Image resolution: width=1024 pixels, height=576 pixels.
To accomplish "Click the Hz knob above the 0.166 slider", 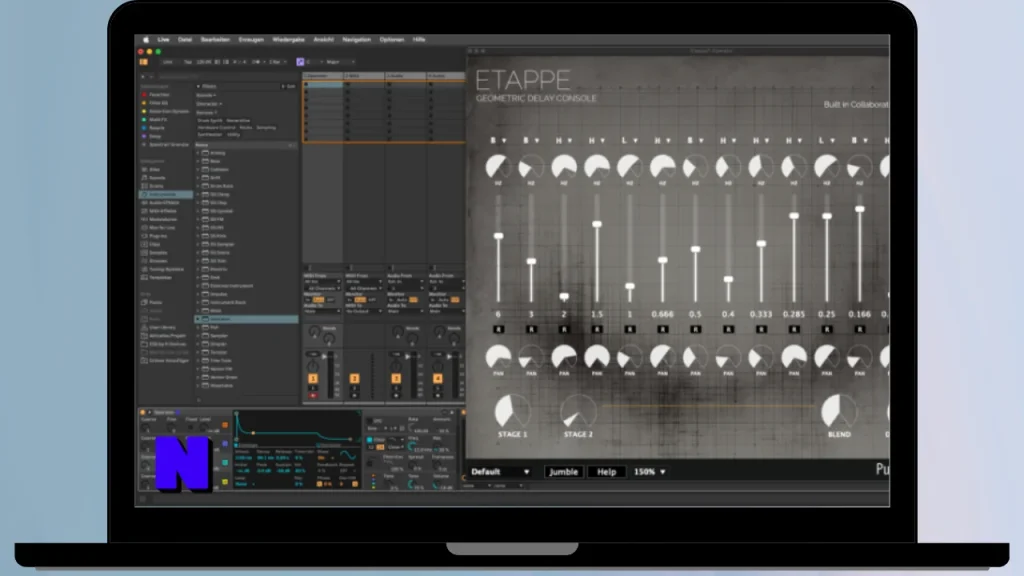I will click(859, 167).
